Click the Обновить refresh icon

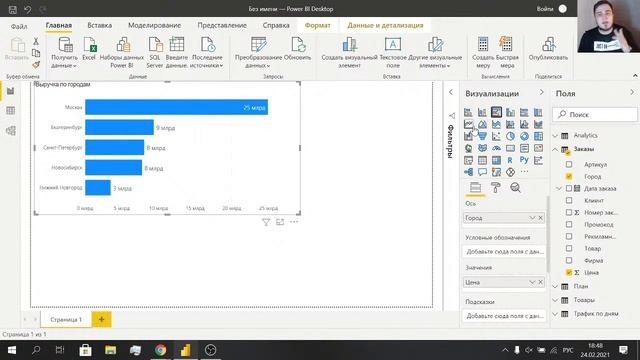tap(298, 48)
